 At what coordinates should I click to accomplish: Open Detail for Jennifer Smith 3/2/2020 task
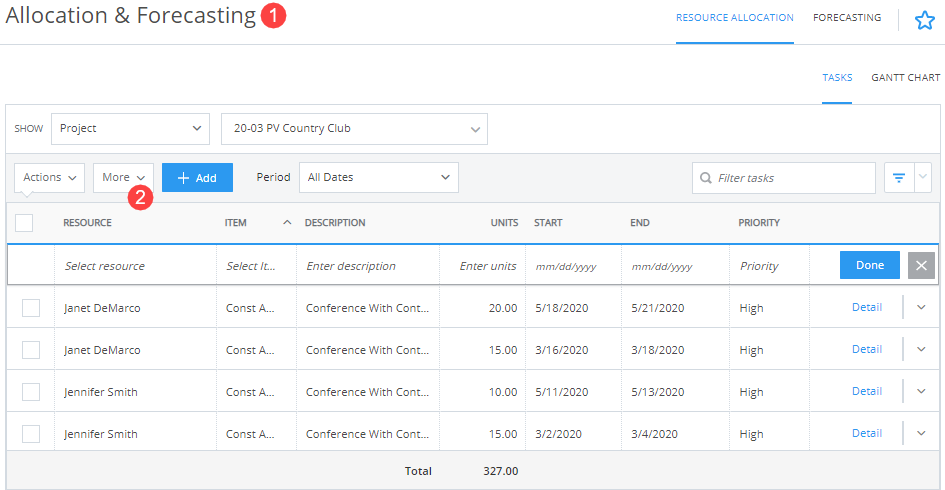[x=867, y=433]
